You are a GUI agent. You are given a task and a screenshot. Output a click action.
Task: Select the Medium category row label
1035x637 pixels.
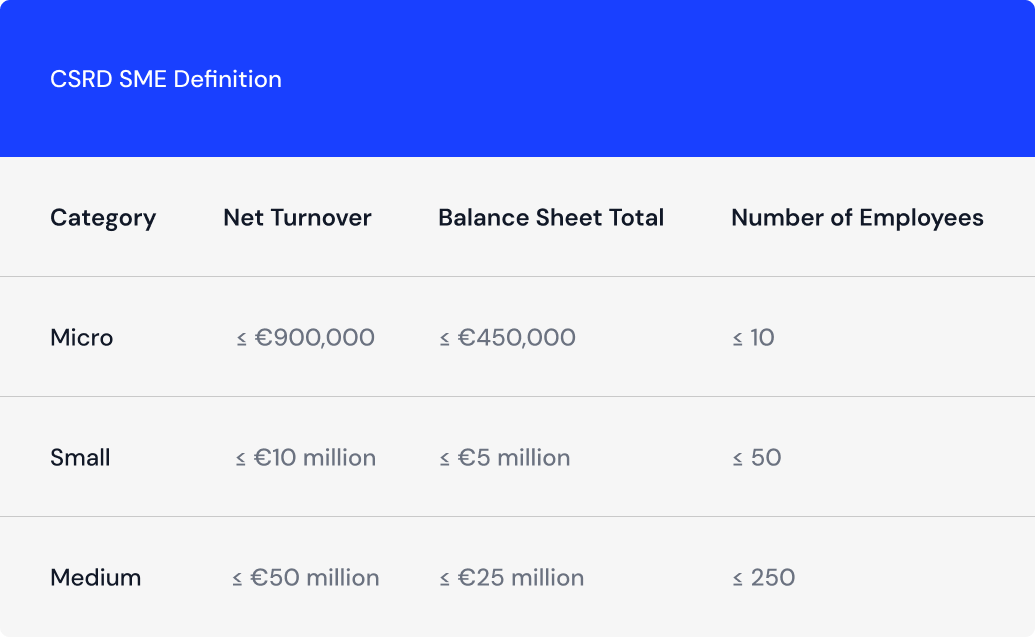96,578
